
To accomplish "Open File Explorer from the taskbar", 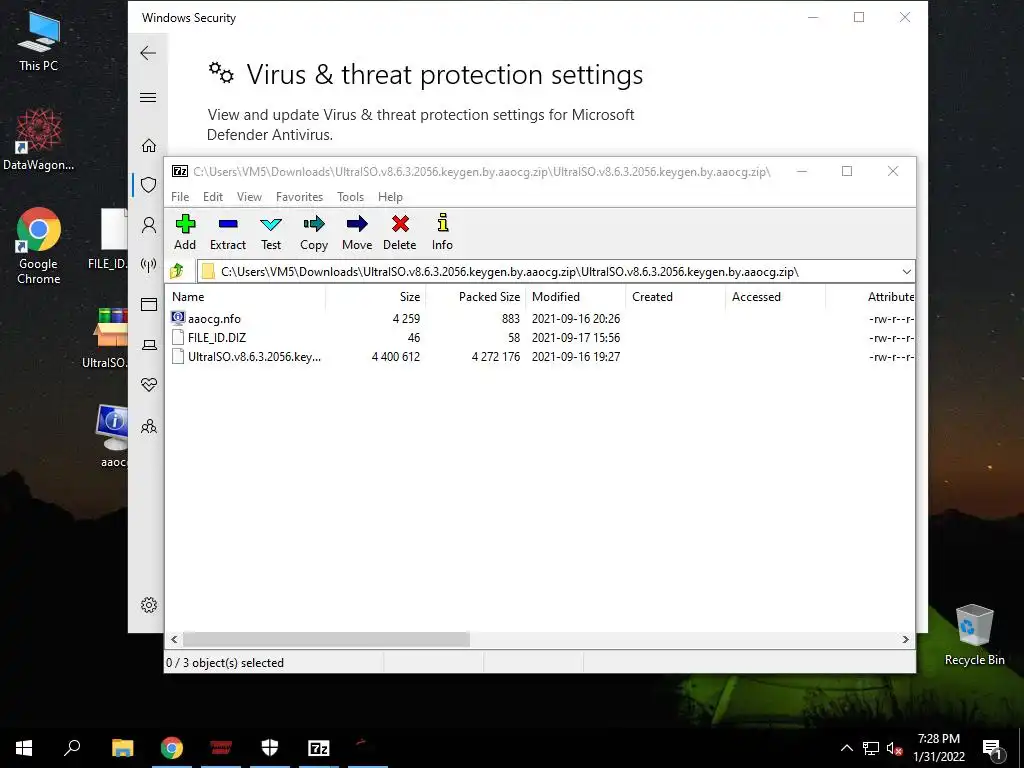I will point(122,748).
